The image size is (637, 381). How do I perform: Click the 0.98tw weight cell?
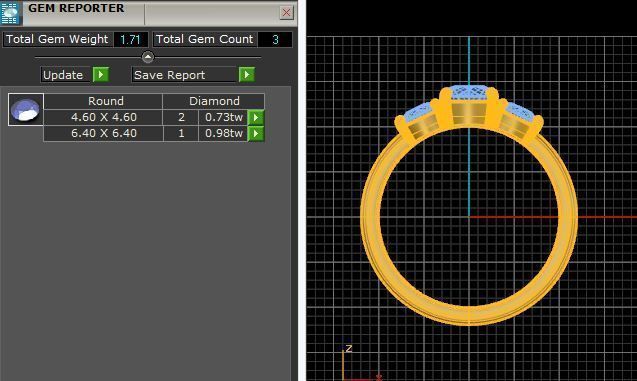point(223,133)
